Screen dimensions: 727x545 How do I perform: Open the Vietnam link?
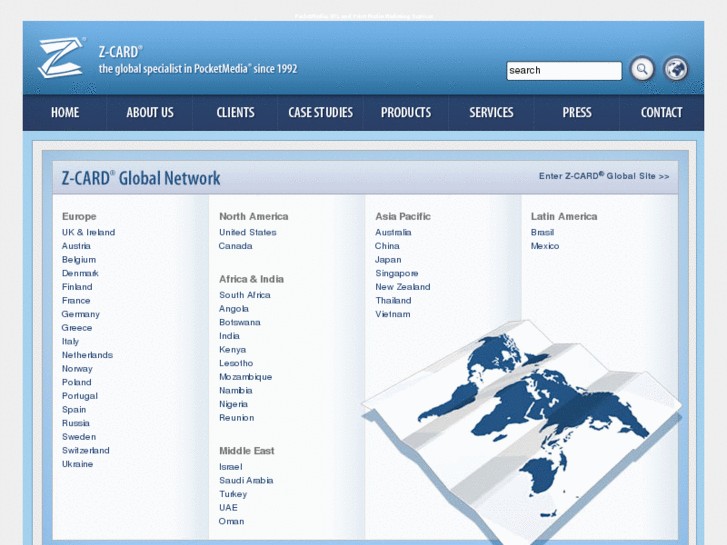click(x=393, y=314)
